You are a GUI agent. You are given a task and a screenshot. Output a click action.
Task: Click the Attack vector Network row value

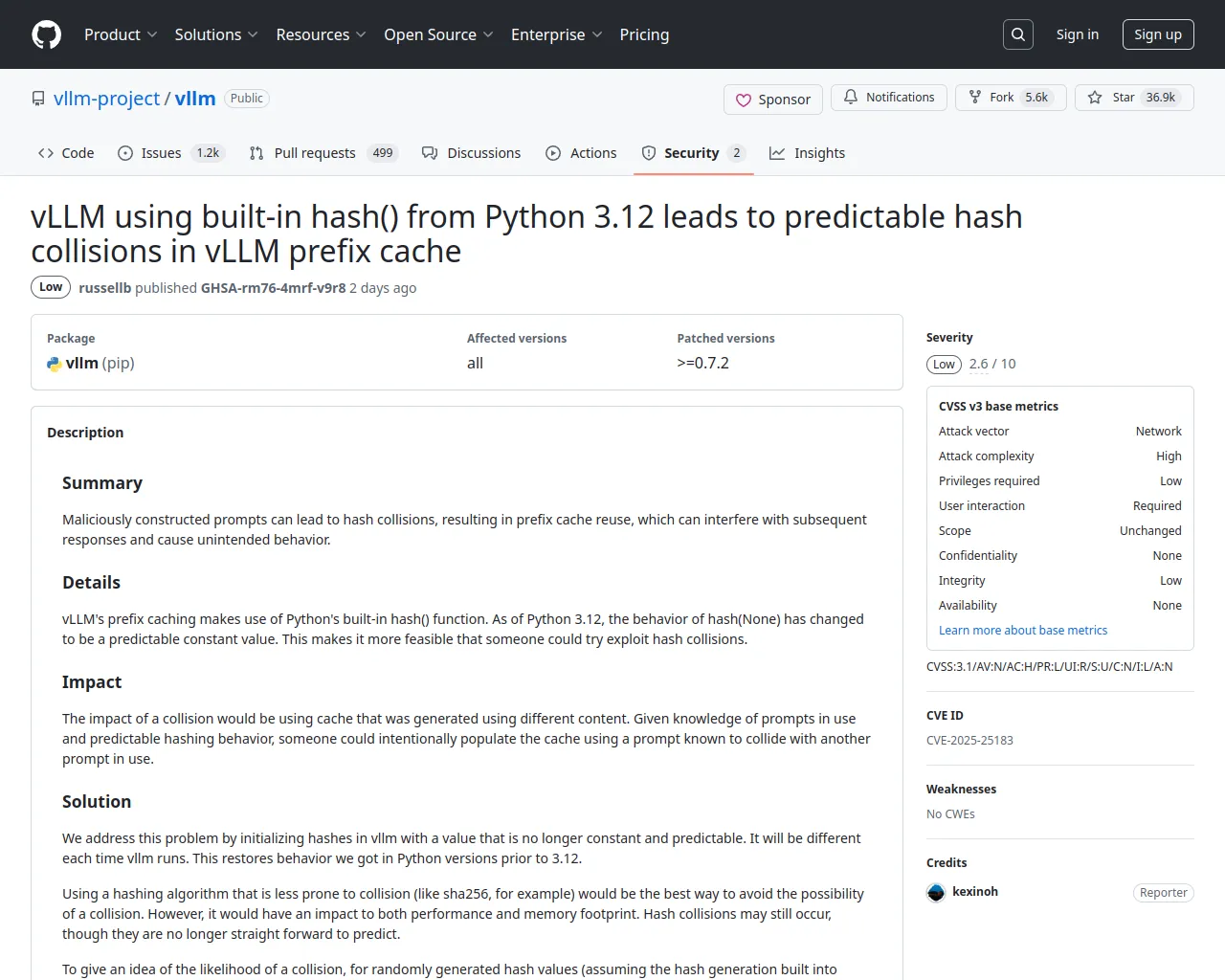pyautogui.click(x=1159, y=432)
